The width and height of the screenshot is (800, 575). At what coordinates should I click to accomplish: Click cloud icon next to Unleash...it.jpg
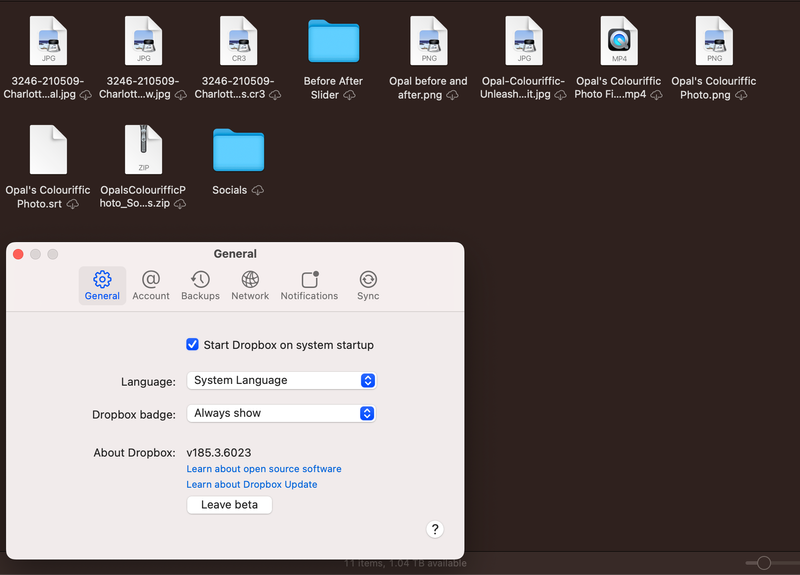coord(560,95)
